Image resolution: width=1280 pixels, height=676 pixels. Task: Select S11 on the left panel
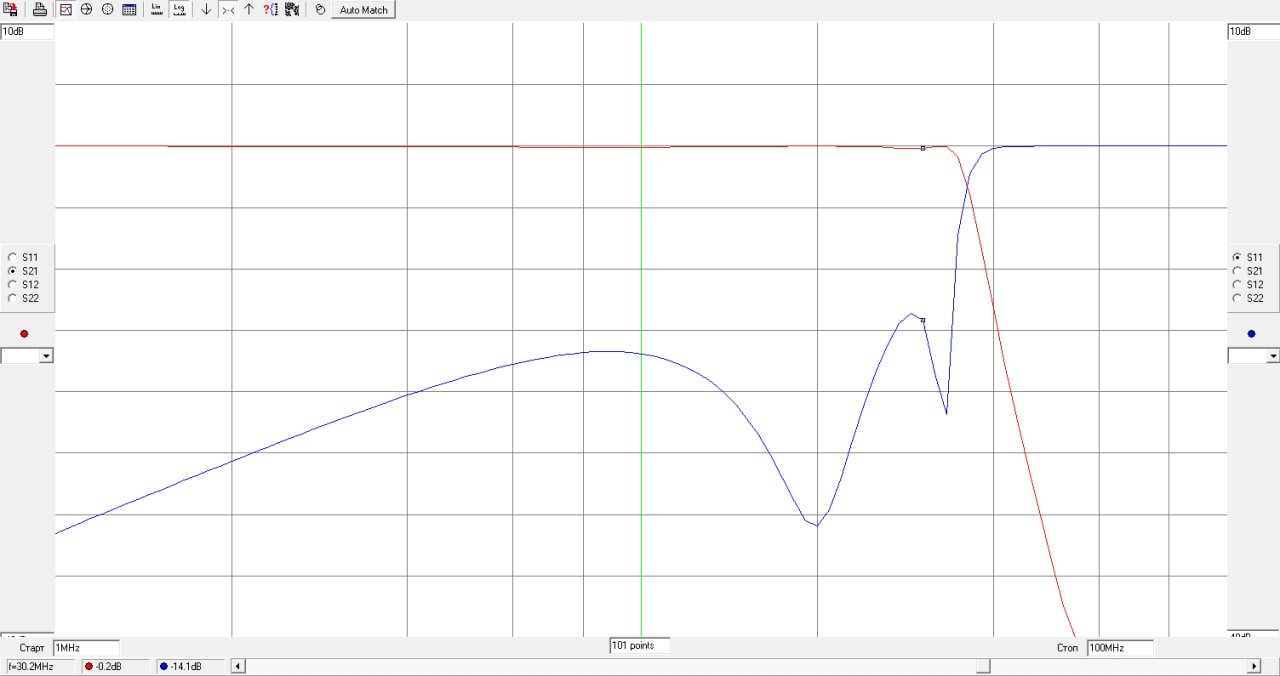[13, 257]
